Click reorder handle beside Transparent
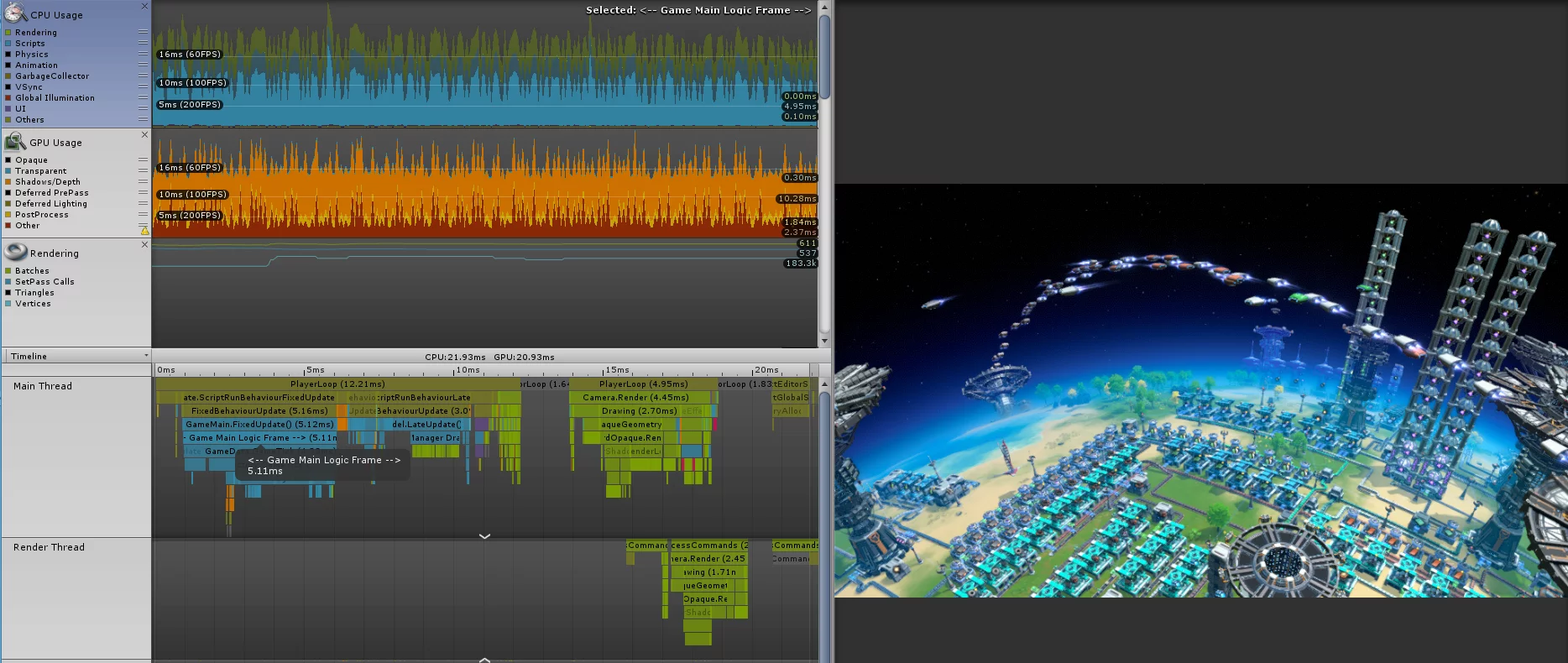The image size is (1568, 663). [143, 170]
